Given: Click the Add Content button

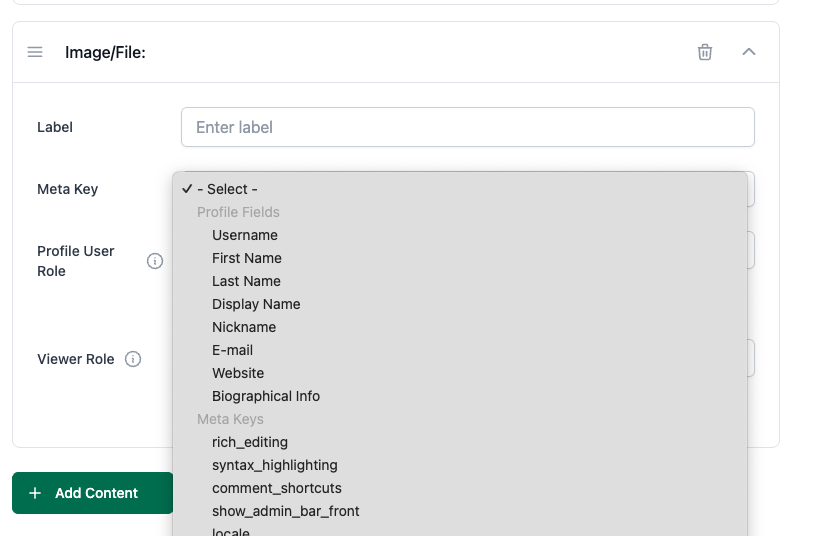Looking at the screenshot, I should tap(93, 493).
